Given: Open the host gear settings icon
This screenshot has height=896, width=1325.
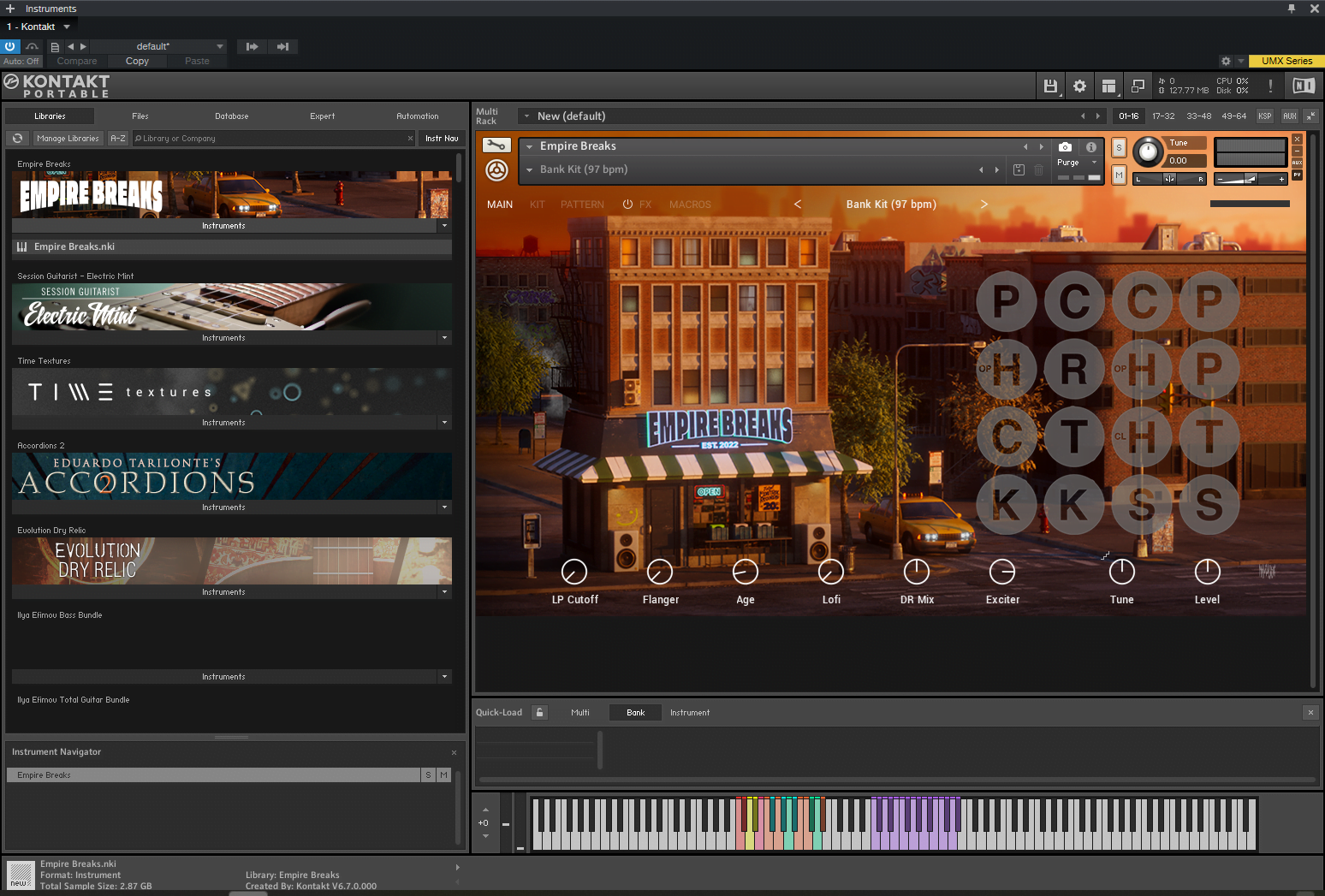Looking at the screenshot, I should pyautogui.click(x=1226, y=62).
